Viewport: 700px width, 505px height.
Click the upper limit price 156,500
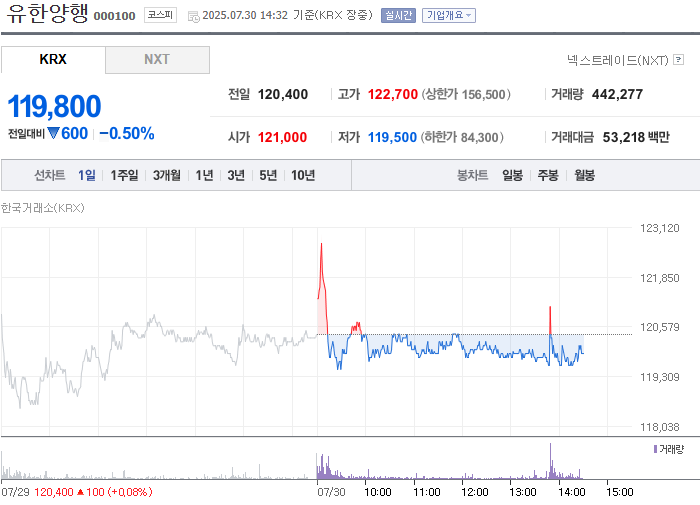point(483,95)
